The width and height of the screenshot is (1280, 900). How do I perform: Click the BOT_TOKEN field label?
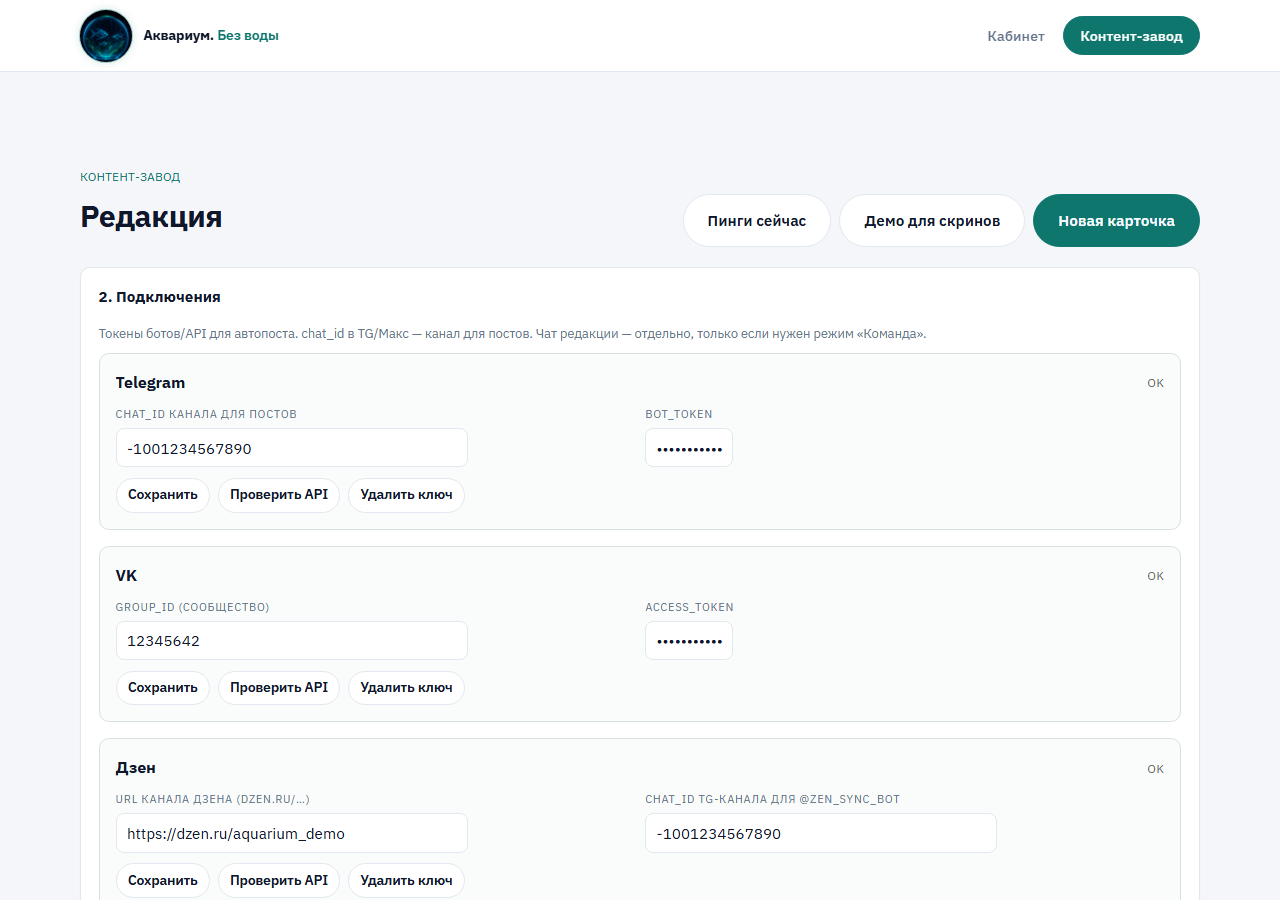(x=679, y=414)
